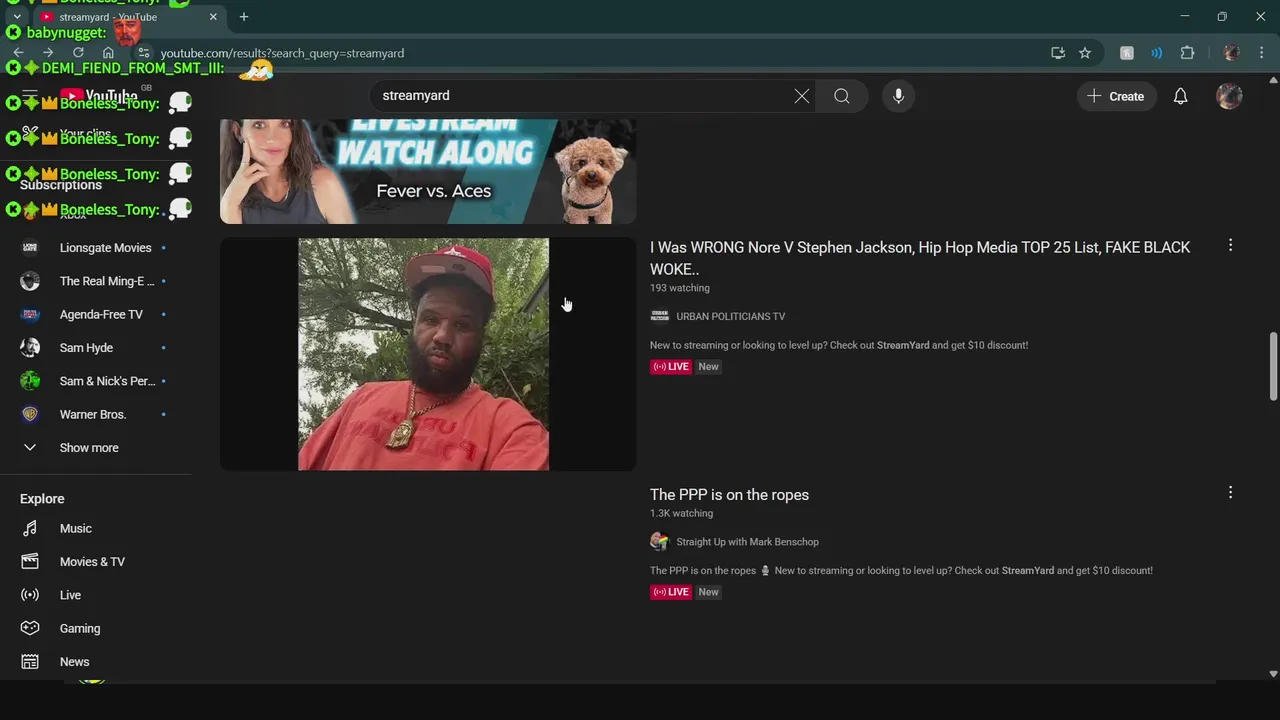Click LIVE badge under The PPP video

[x=671, y=592]
